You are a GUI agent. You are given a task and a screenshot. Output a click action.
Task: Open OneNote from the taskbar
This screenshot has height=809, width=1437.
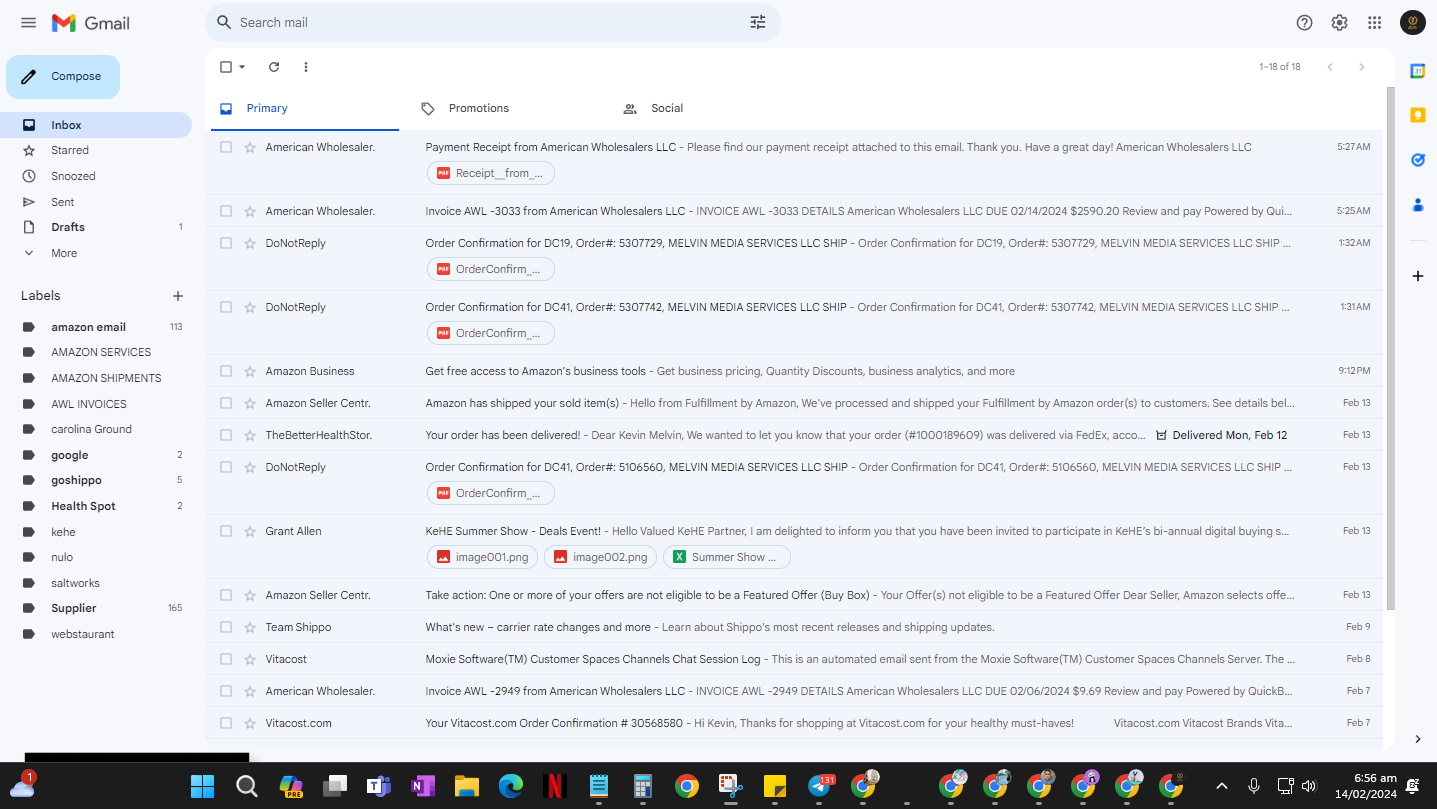click(422, 786)
